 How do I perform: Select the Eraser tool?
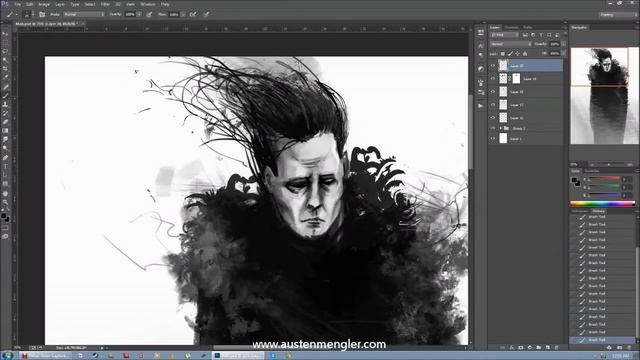point(5,122)
